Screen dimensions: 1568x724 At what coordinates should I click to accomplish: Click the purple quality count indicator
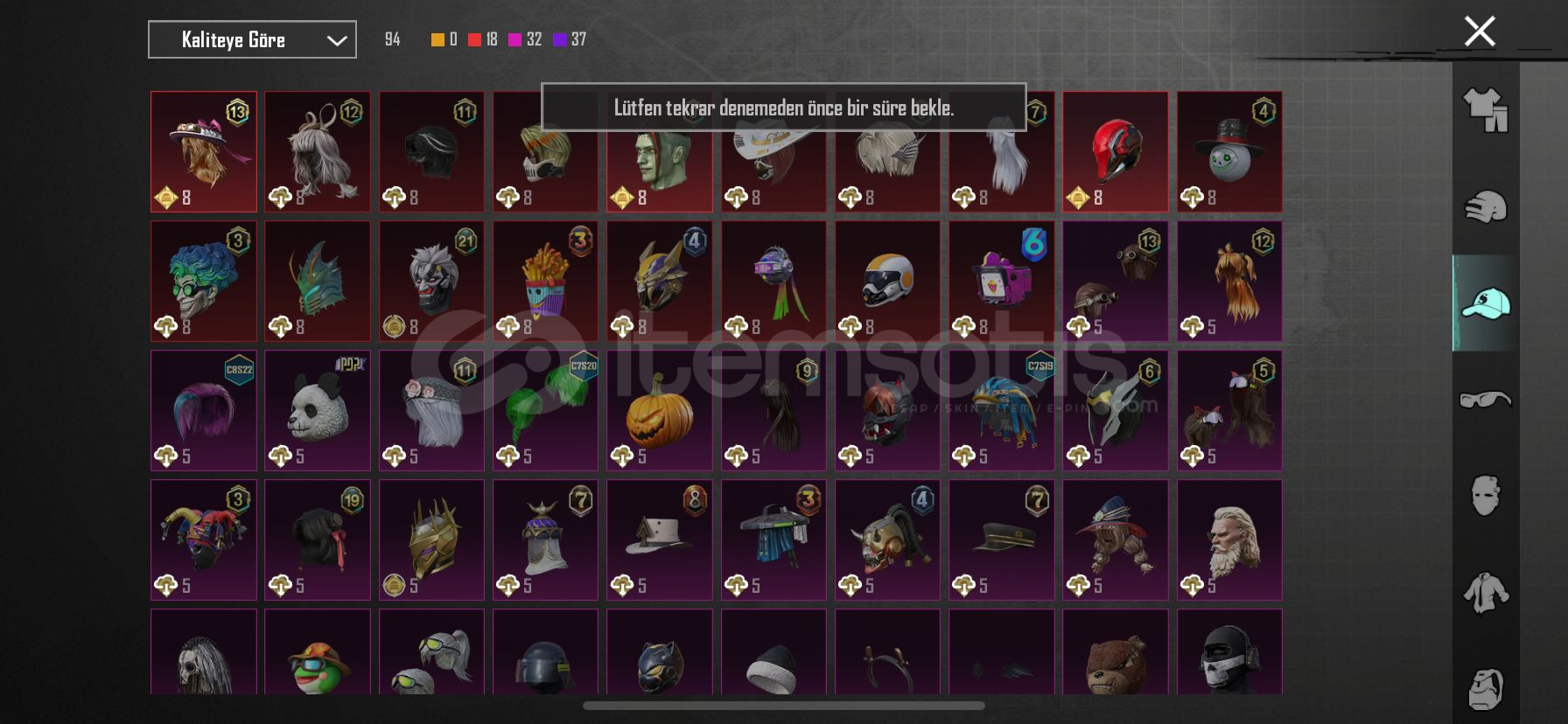point(570,39)
